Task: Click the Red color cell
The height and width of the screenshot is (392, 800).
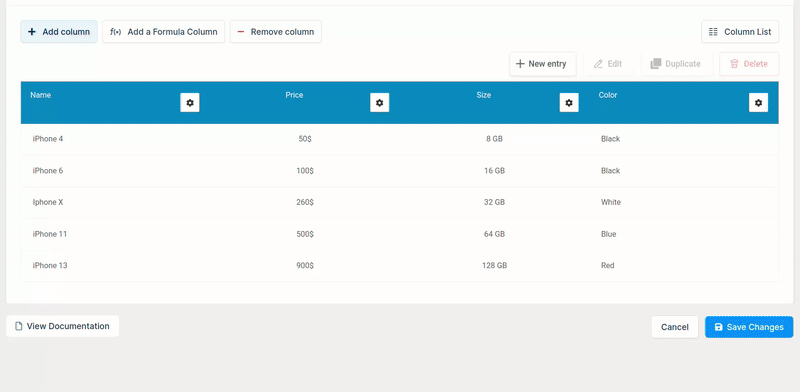Action: pos(608,265)
